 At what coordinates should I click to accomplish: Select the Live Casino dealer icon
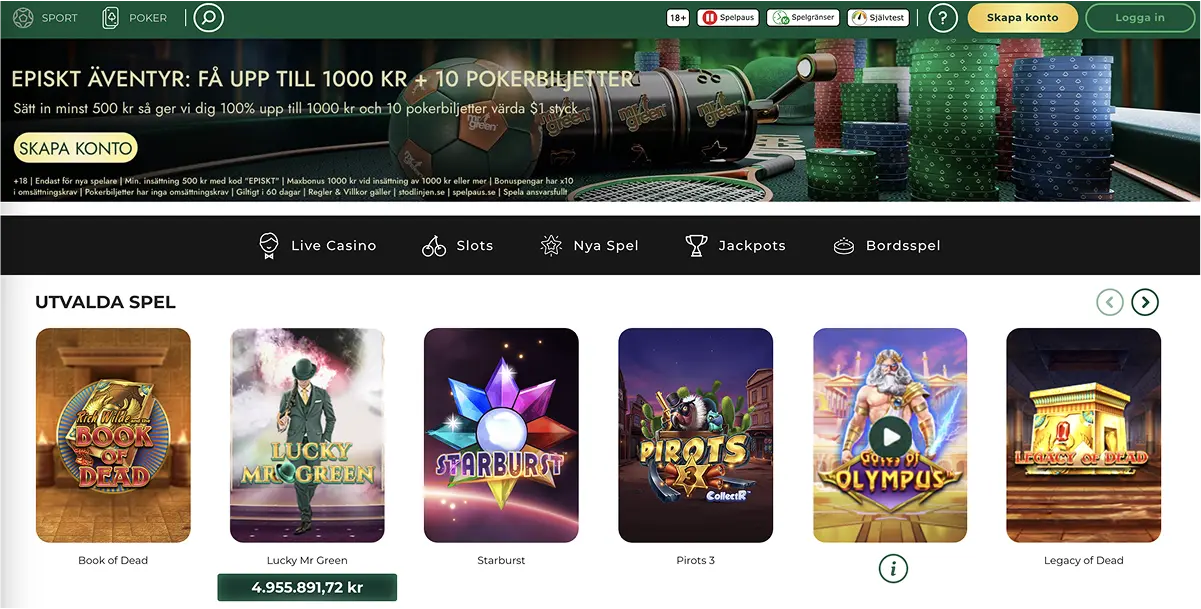[x=268, y=244]
